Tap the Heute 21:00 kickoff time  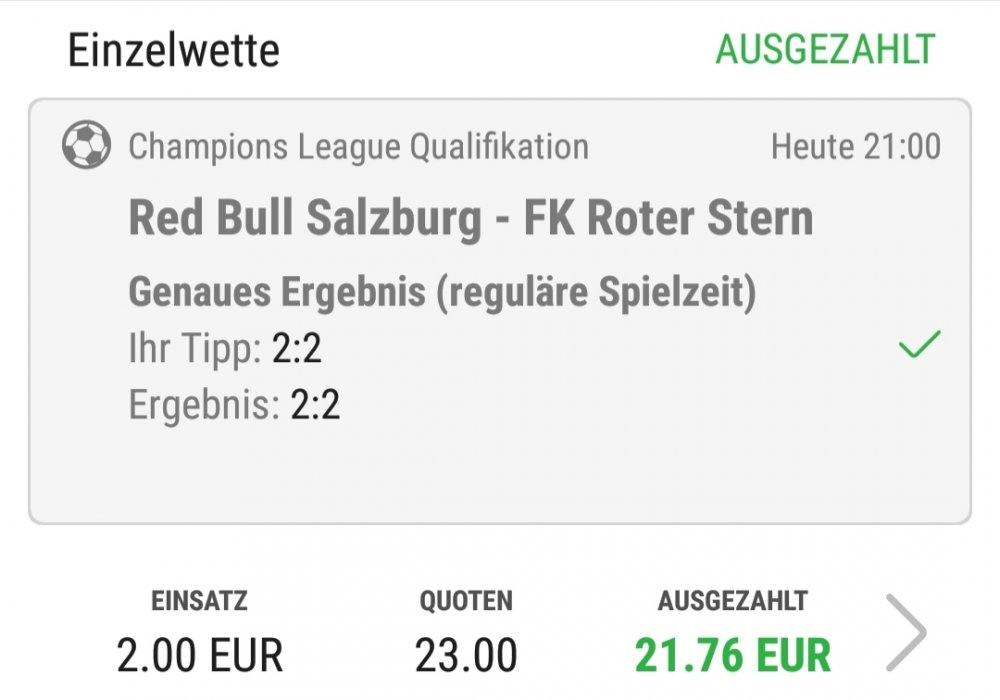click(x=856, y=147)
